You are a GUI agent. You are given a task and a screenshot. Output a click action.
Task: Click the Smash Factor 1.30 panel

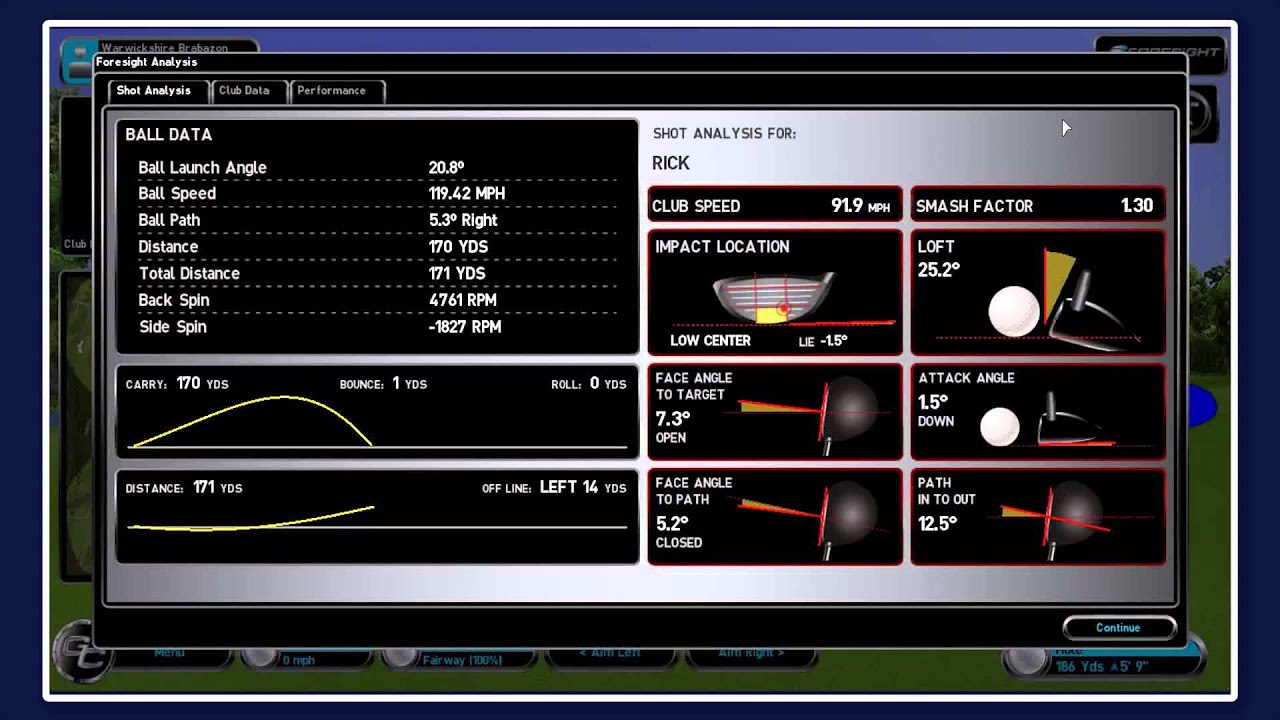click(x=1038, y=205)
